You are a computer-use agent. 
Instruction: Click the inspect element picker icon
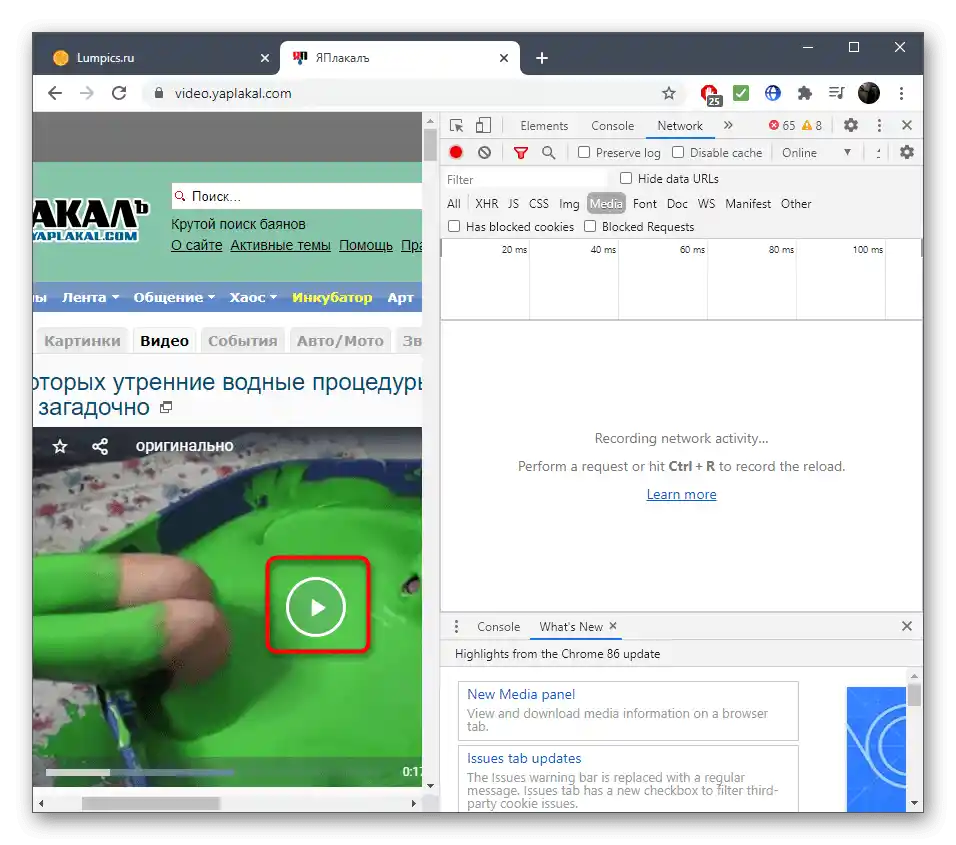click(456, 126)
